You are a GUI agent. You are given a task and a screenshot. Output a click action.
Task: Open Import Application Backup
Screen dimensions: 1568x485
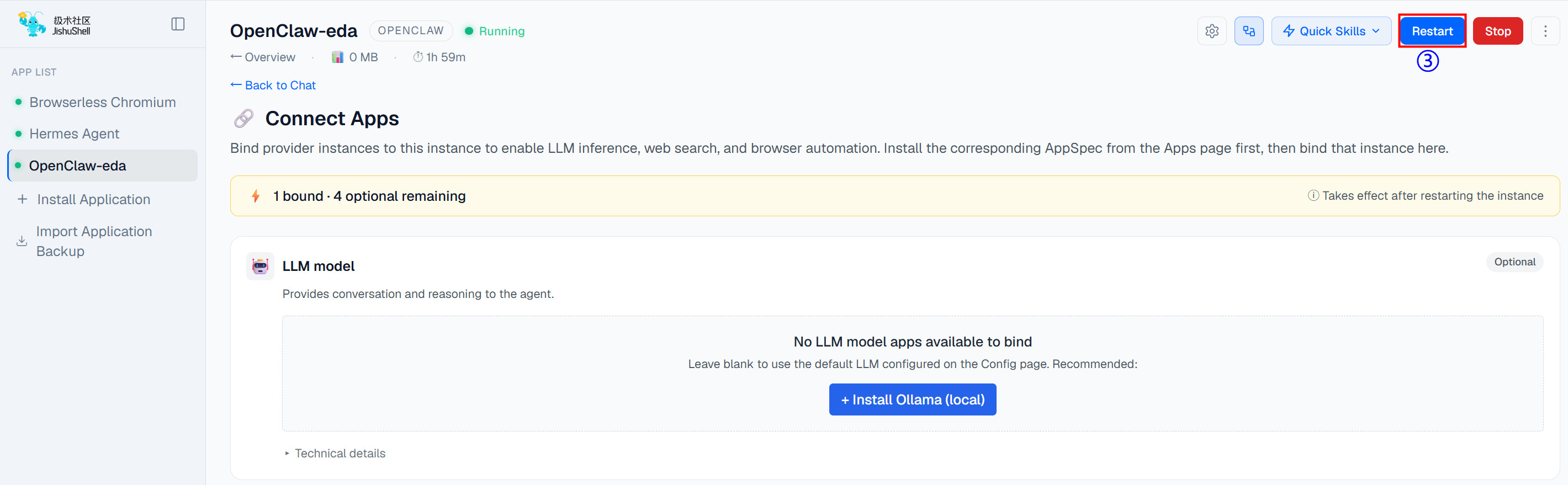[x=102, y=241]
